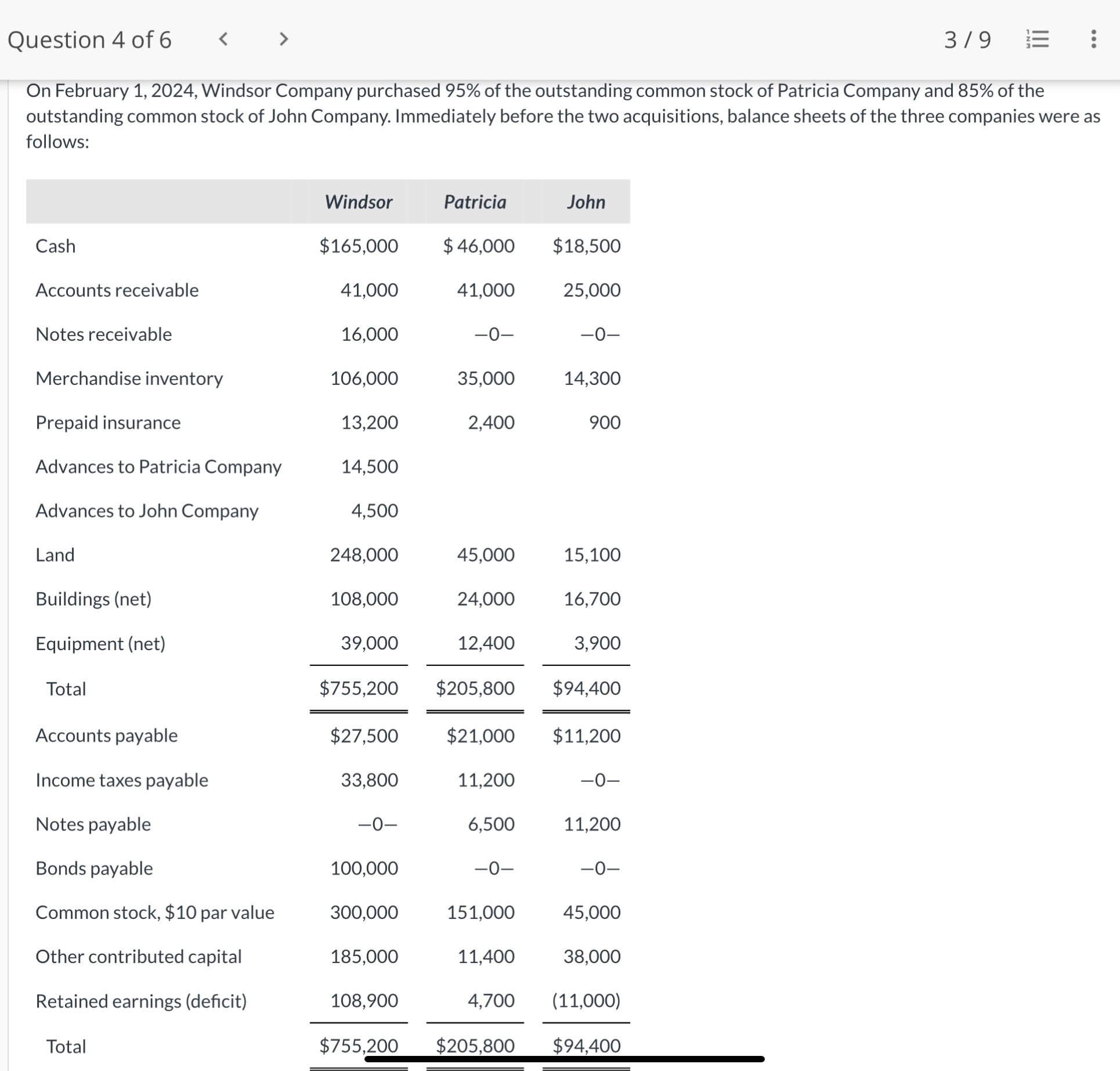
Task: Click the Common stock, $10 par value label
Action: pyautogui.click(x=155, y=913)
